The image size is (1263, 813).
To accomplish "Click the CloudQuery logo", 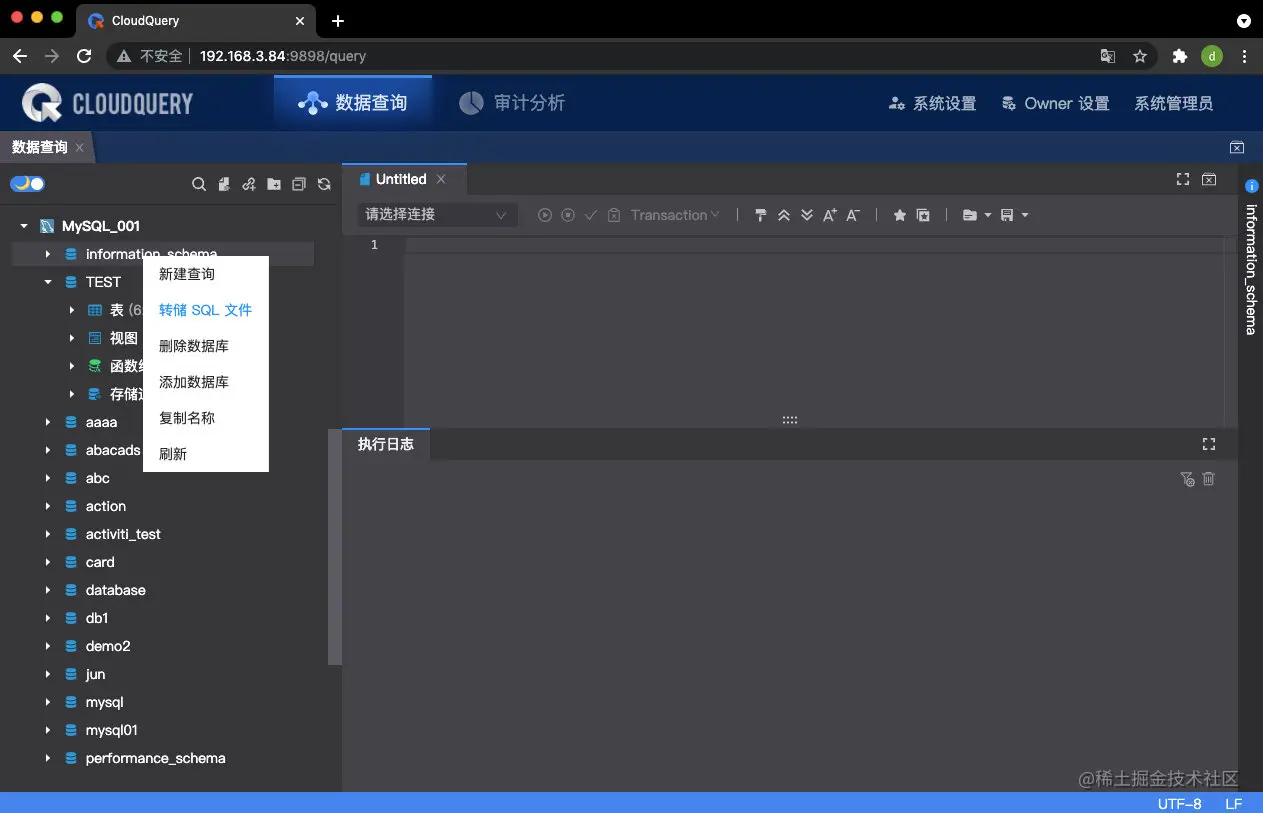I will pos(107,103).
